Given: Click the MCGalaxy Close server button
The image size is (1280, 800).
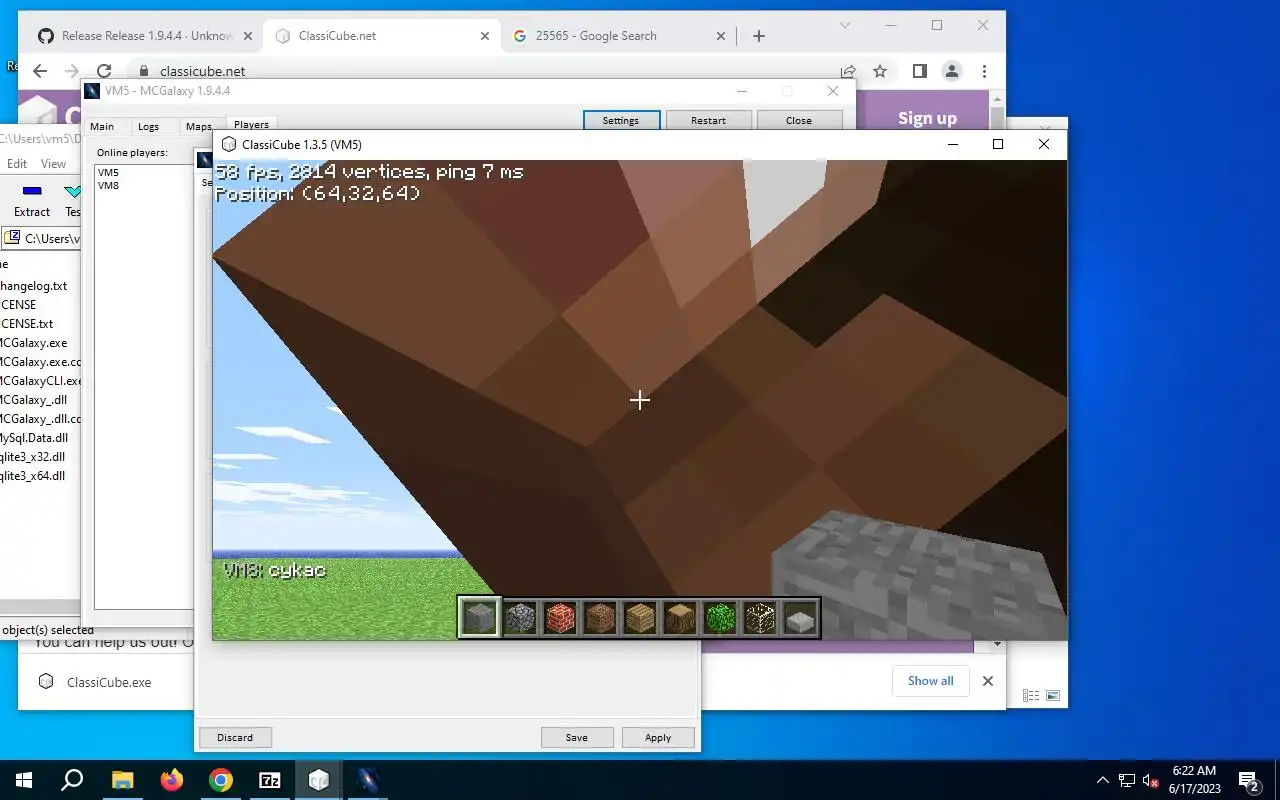Looking at the screenshot, I should coord(799,120).
